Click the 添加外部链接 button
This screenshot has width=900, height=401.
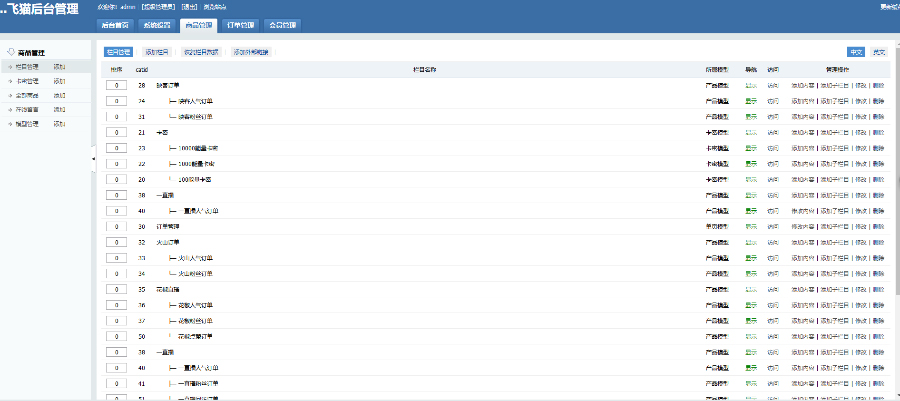pyautogui.click(x=251, y=52)
